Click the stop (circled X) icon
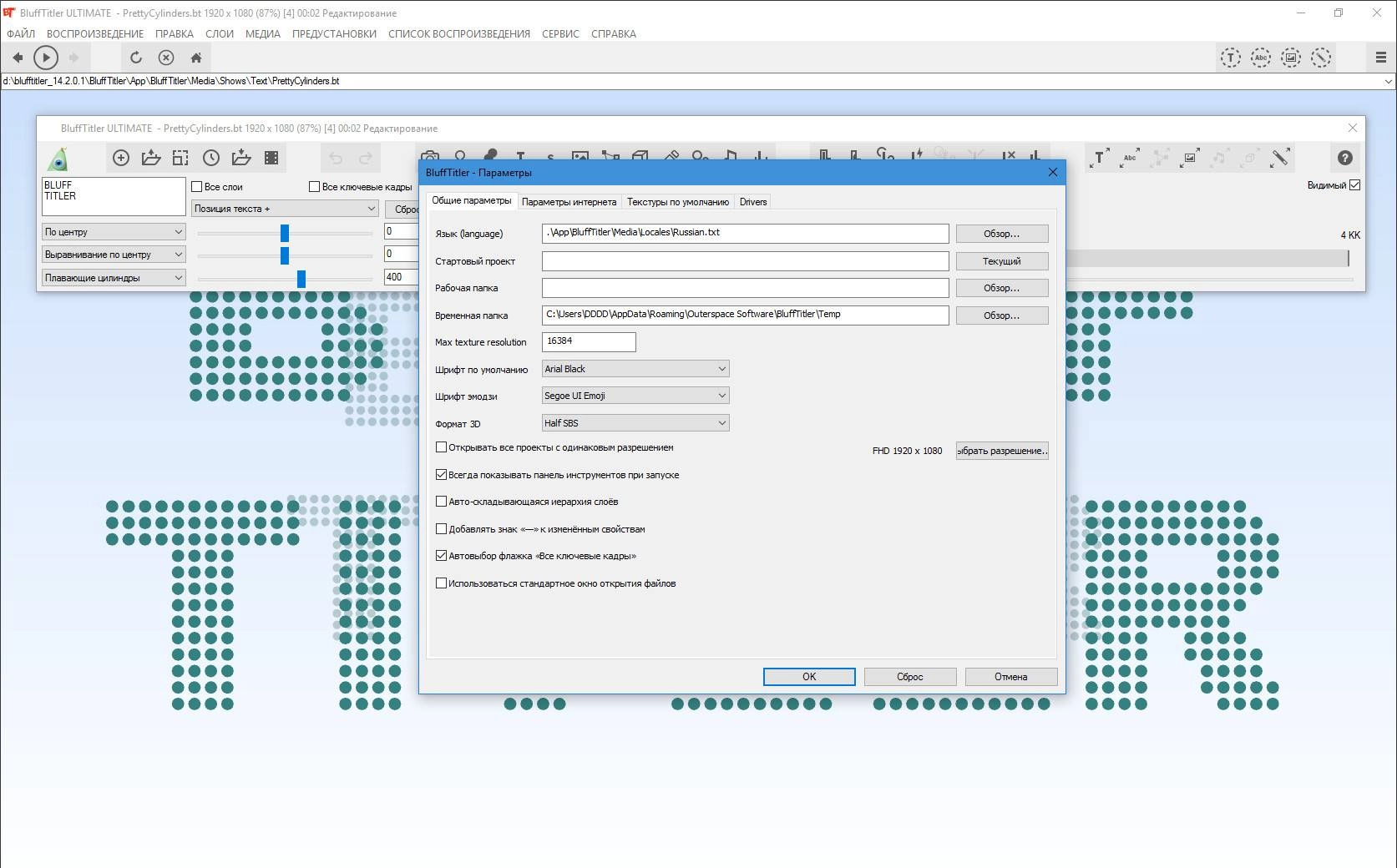 [166, 58]
